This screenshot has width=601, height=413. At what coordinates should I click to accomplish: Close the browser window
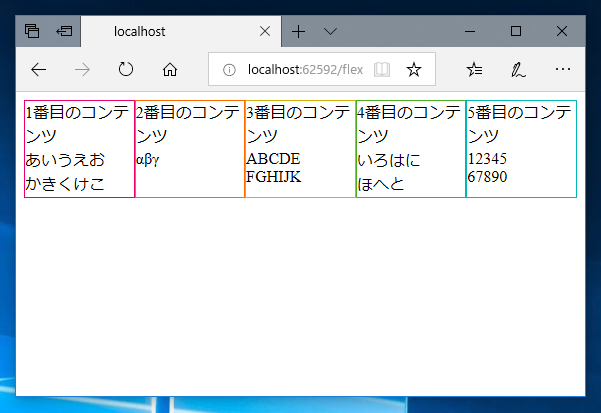(x=562, y=31)
